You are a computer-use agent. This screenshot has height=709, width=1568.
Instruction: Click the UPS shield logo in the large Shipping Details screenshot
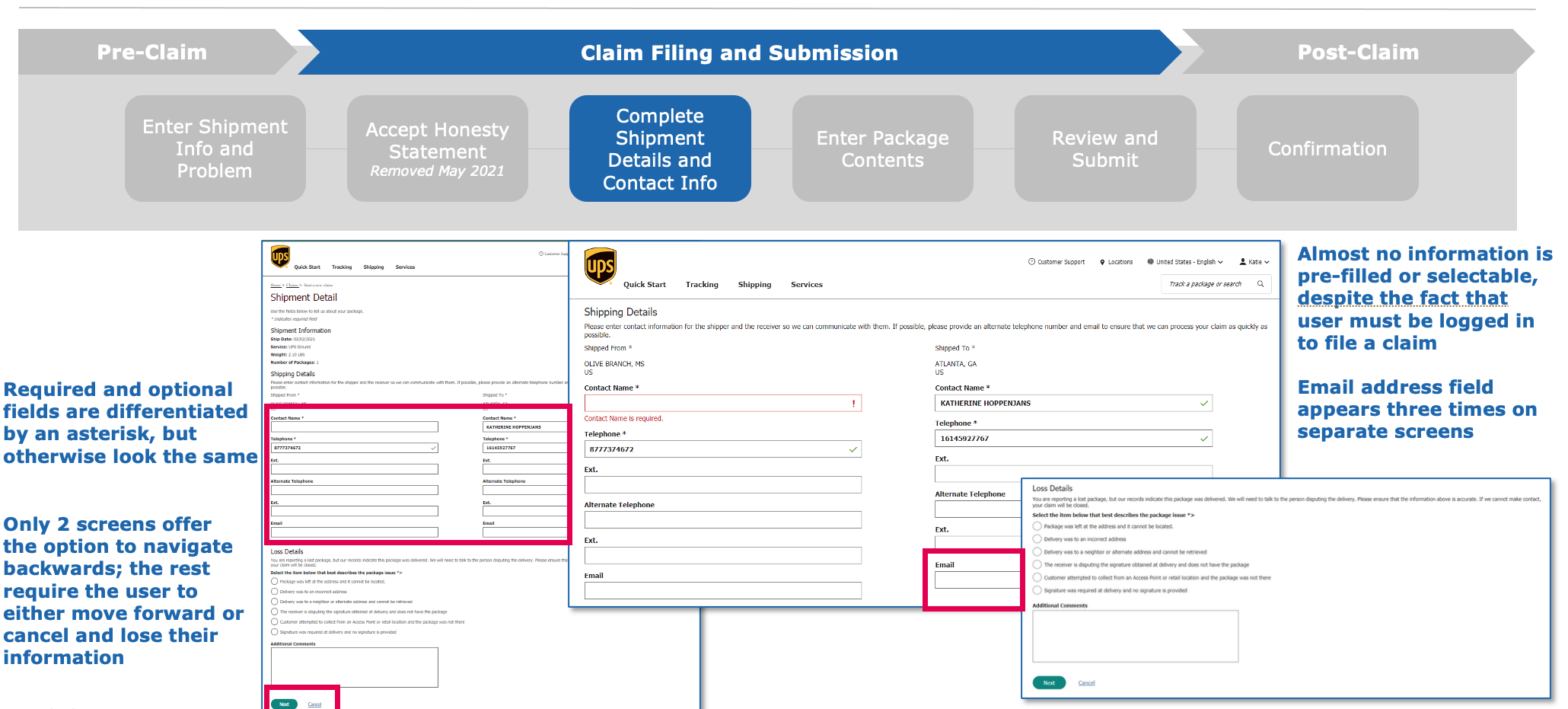coord(600,267)
